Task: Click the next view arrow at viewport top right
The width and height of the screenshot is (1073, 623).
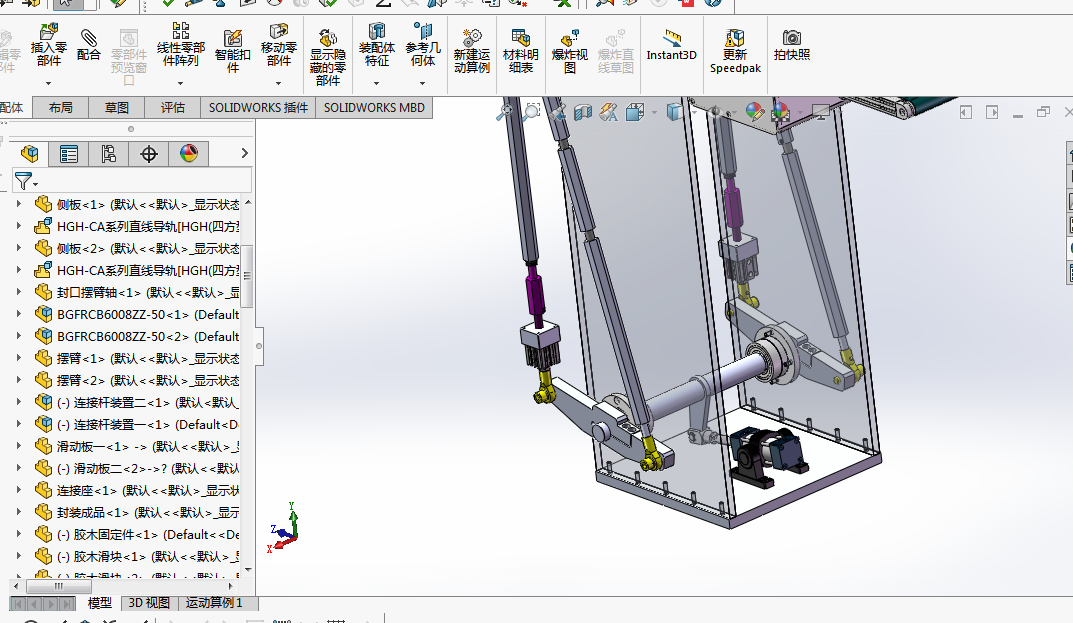Action: click(x=992, y=112)
